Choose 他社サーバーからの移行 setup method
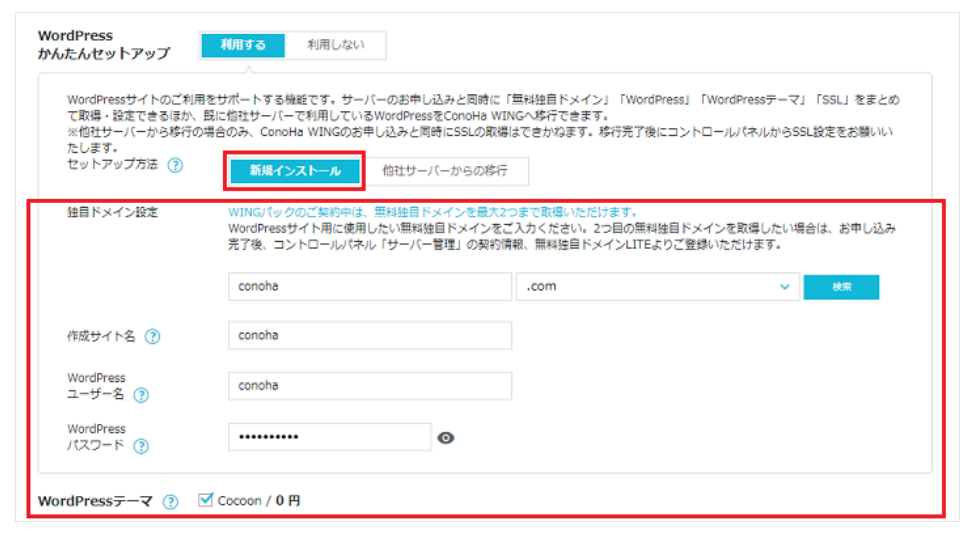977x544 pixels. pos(445,171)
